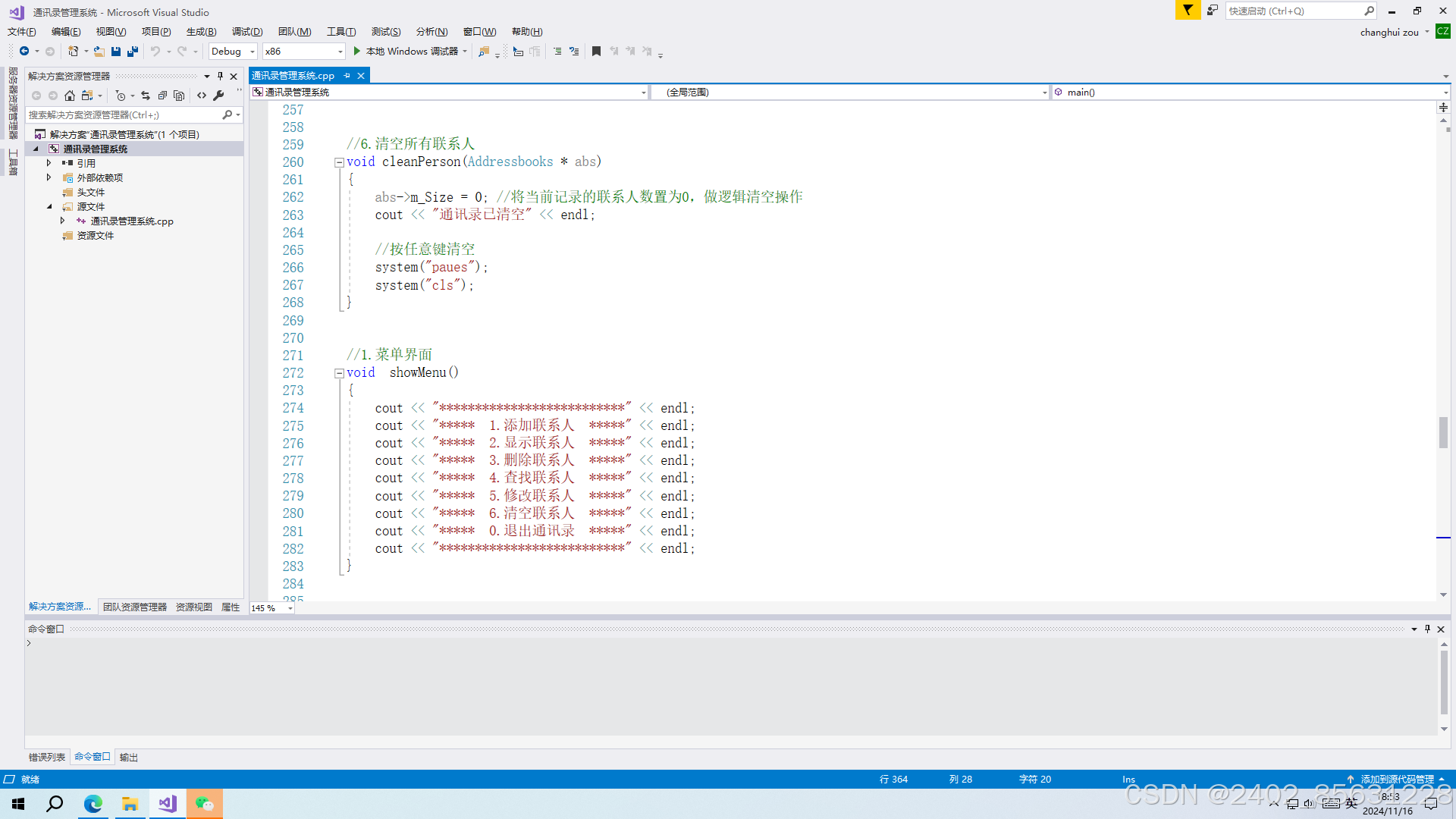Open Properties wrench icon in Solution Explorer
Viewport: 1456px width, 819px height.
(x=219, y=96)
